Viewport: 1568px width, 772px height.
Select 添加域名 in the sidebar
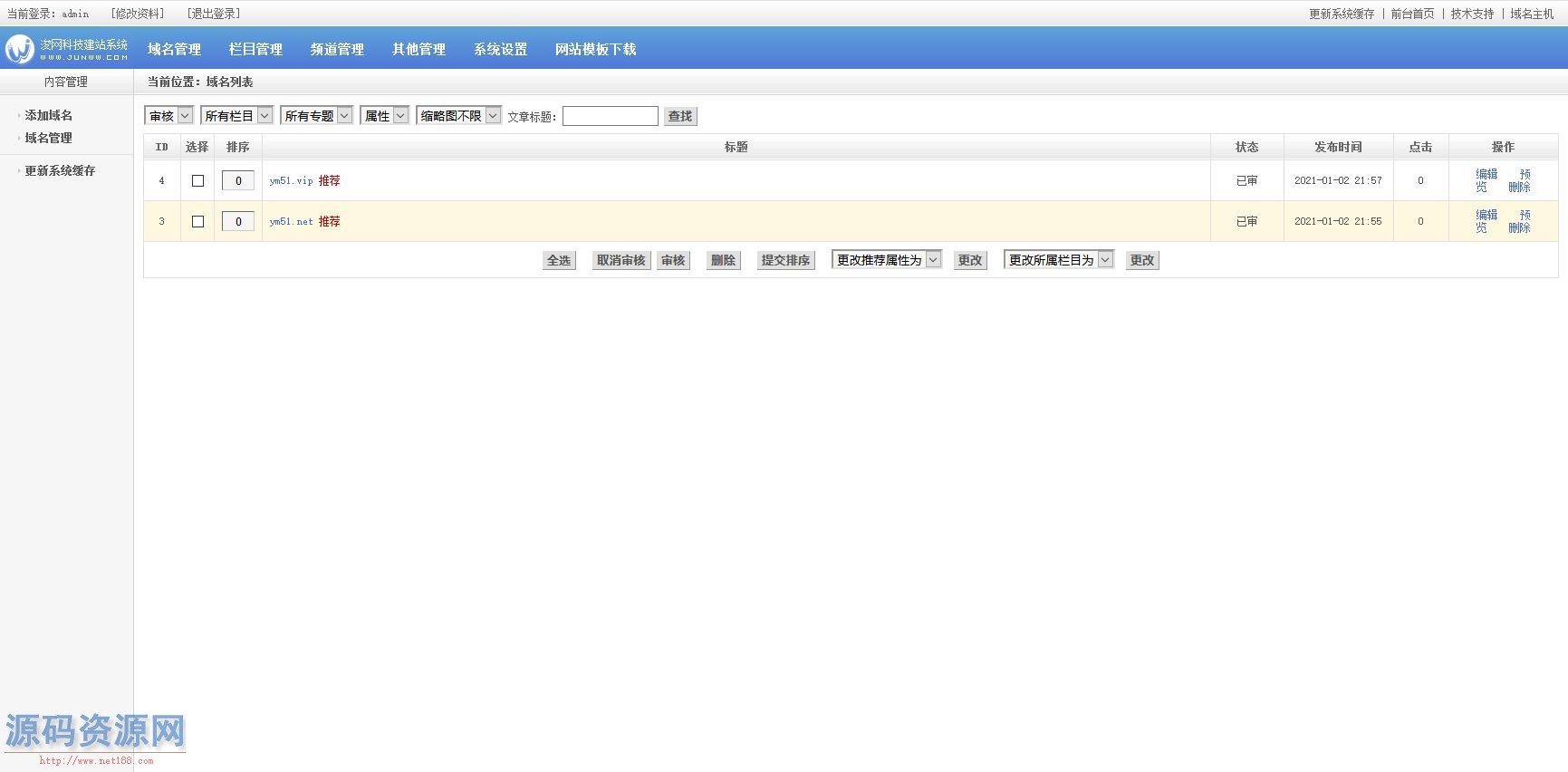[49, 115]
